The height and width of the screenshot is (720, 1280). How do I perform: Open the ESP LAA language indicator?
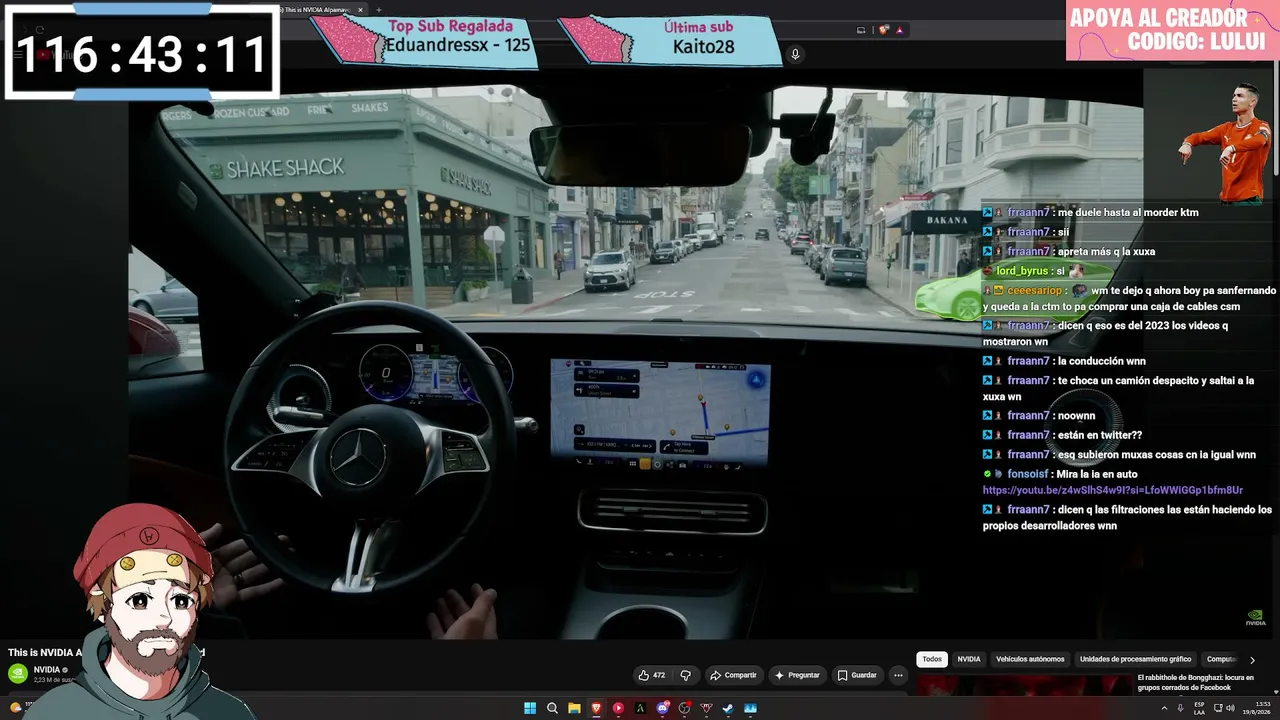coord(1200,708)
